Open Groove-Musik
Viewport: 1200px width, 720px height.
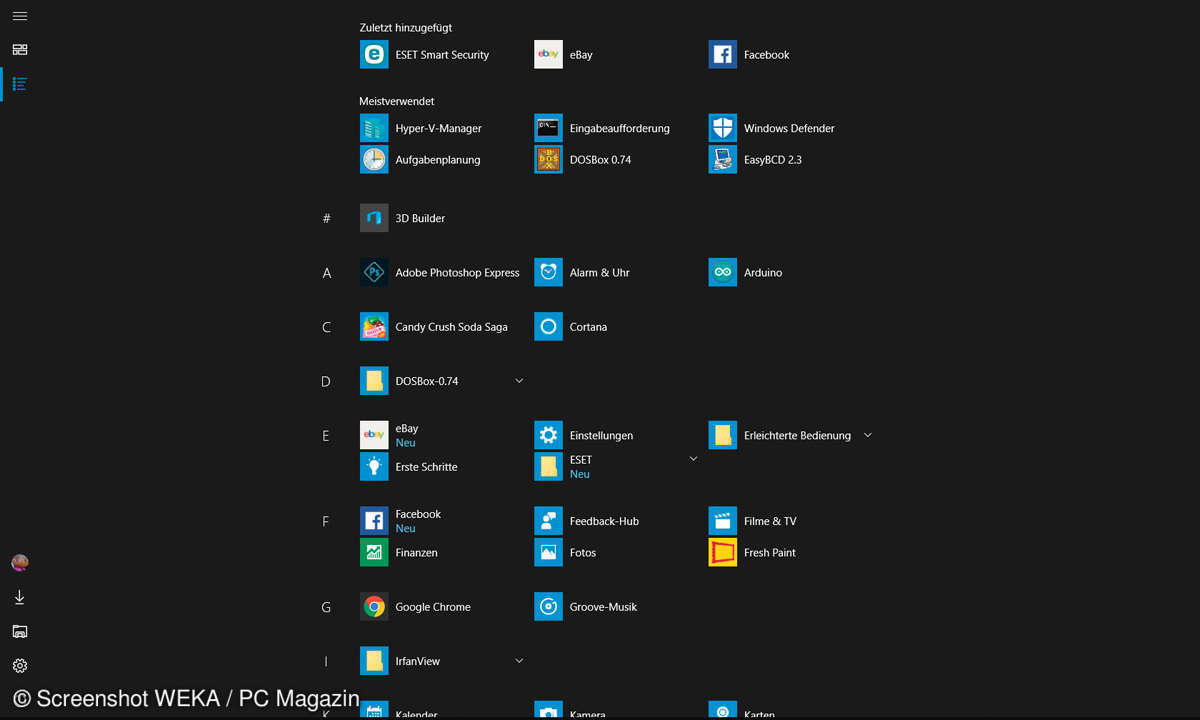586,606
